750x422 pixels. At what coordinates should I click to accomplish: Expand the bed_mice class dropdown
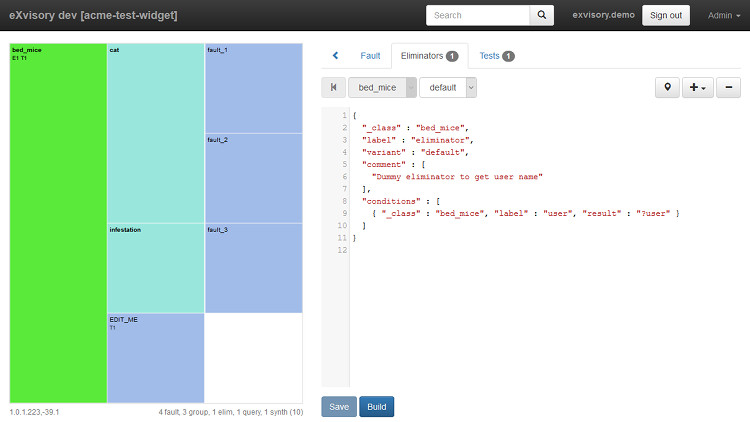[411, 88]
